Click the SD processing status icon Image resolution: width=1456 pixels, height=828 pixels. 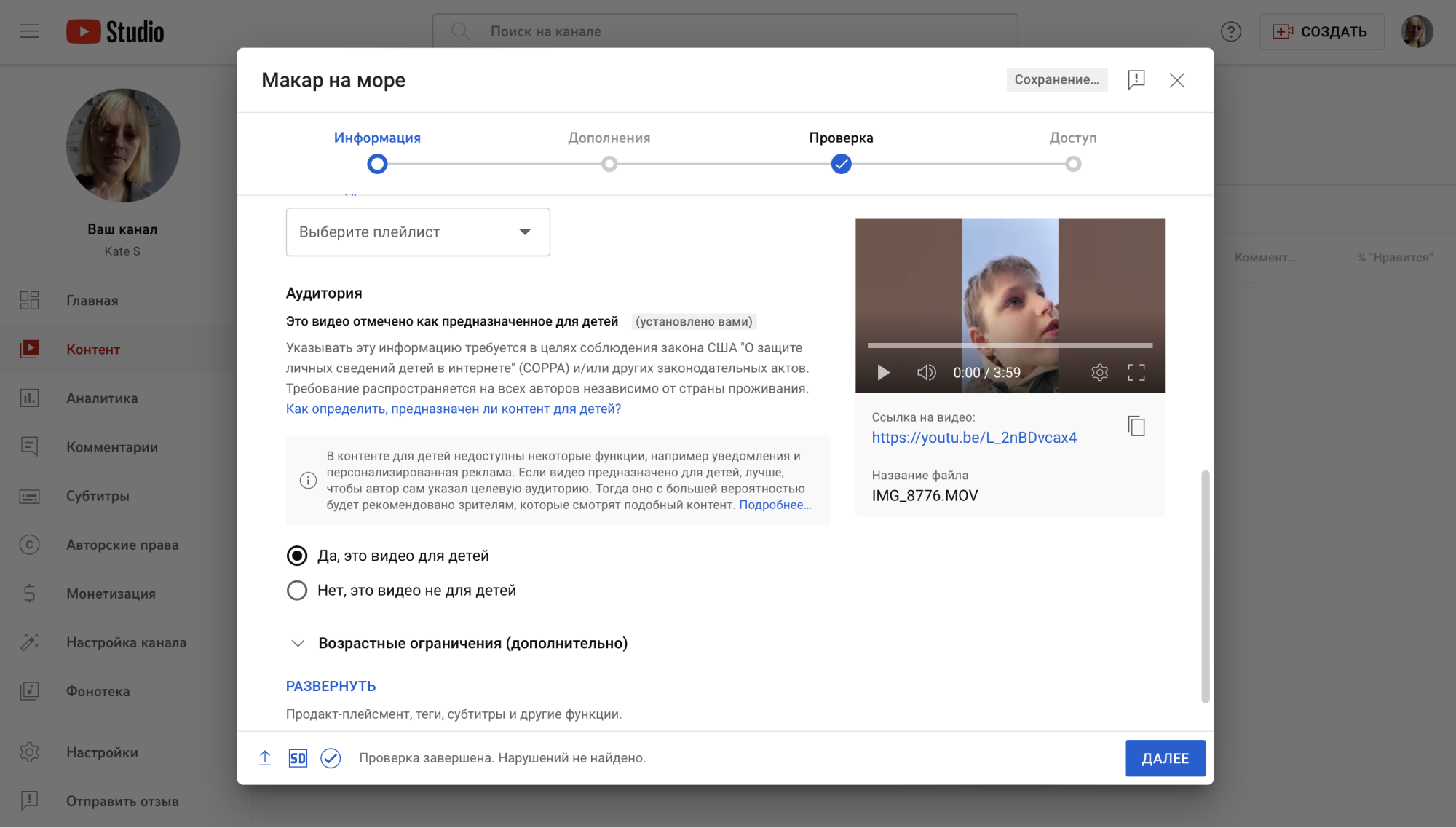[298, 758]
